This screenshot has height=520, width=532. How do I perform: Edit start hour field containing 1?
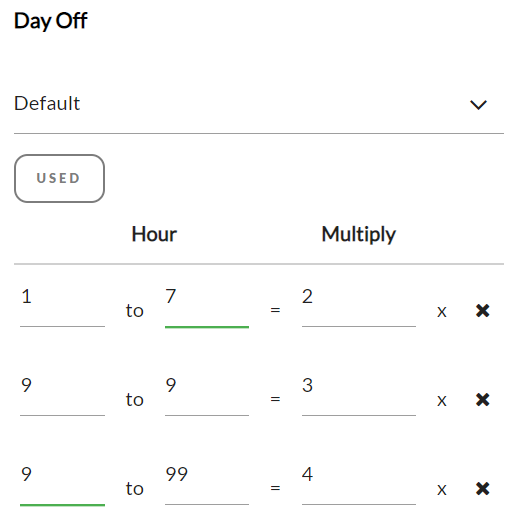62,304
